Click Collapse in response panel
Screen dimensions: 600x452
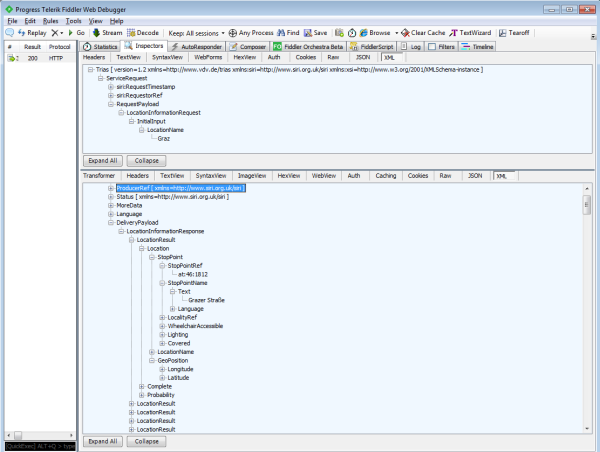click(x=147, y=442)
